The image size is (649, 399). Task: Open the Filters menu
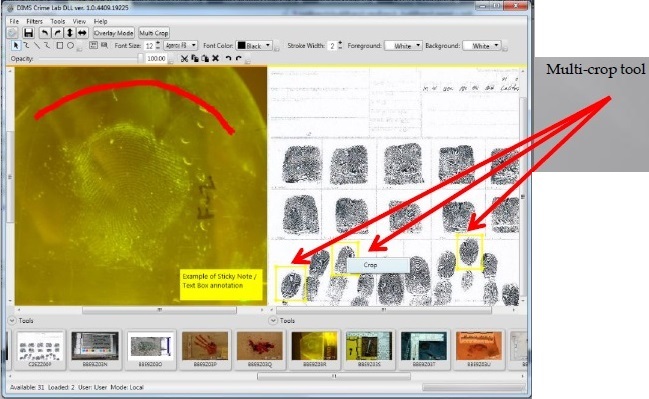[34, 21]
